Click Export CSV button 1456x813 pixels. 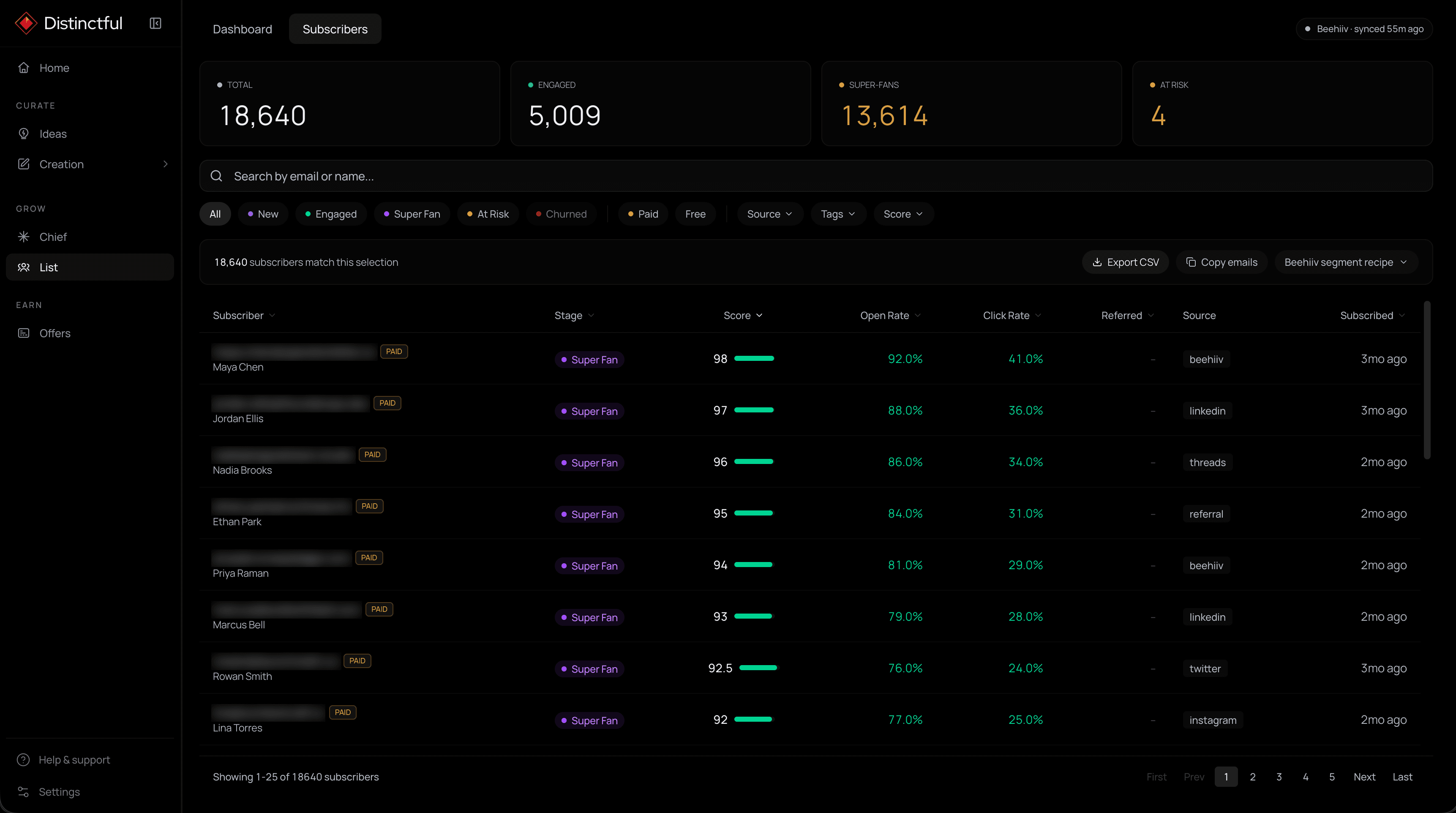1125,262
